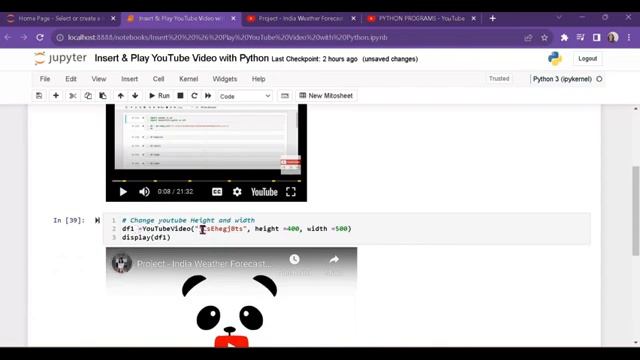640x360 pixels.
Task: Click the localhost address bar
Action: pos(286,37)
